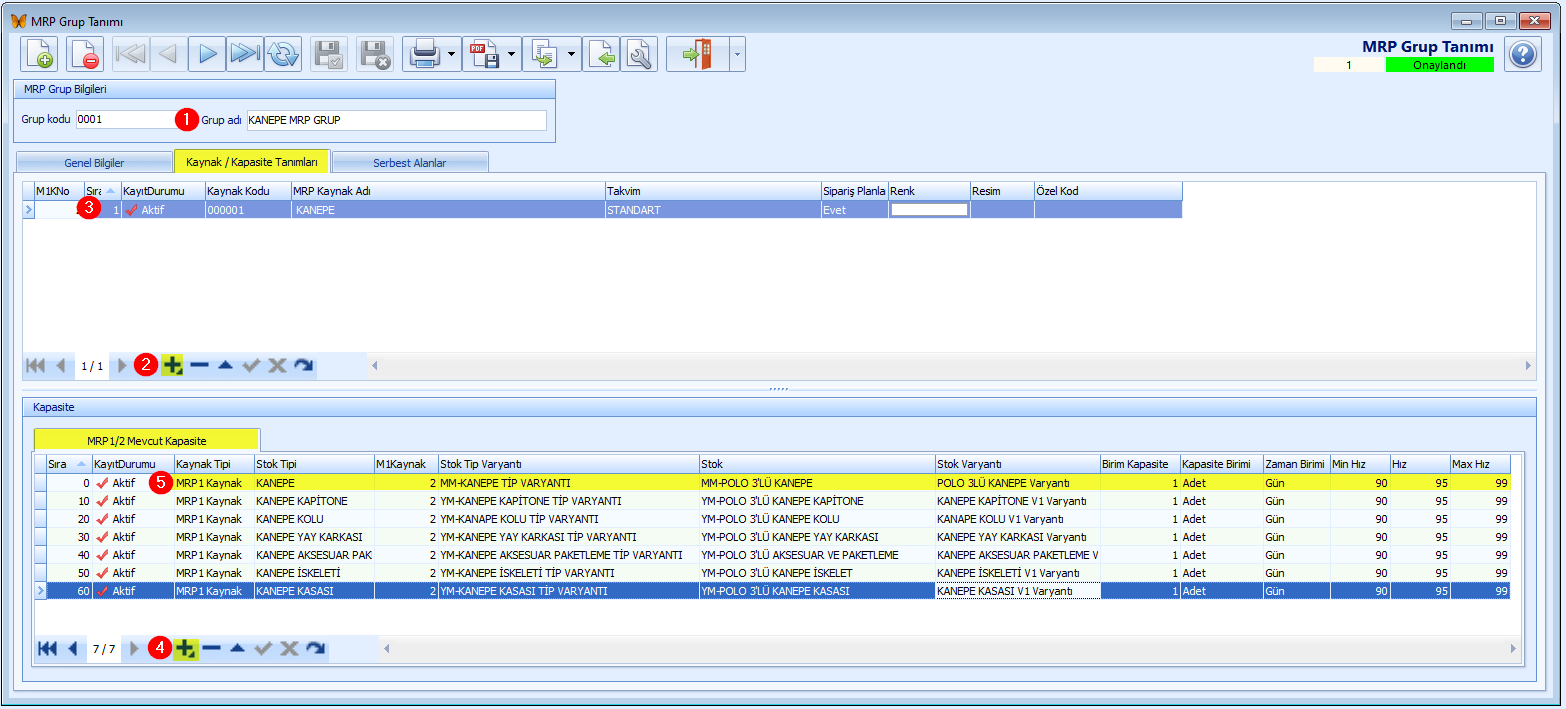Go to next record with play arrow
This screenshot has height=709, width=1566.
pos(207,54)
